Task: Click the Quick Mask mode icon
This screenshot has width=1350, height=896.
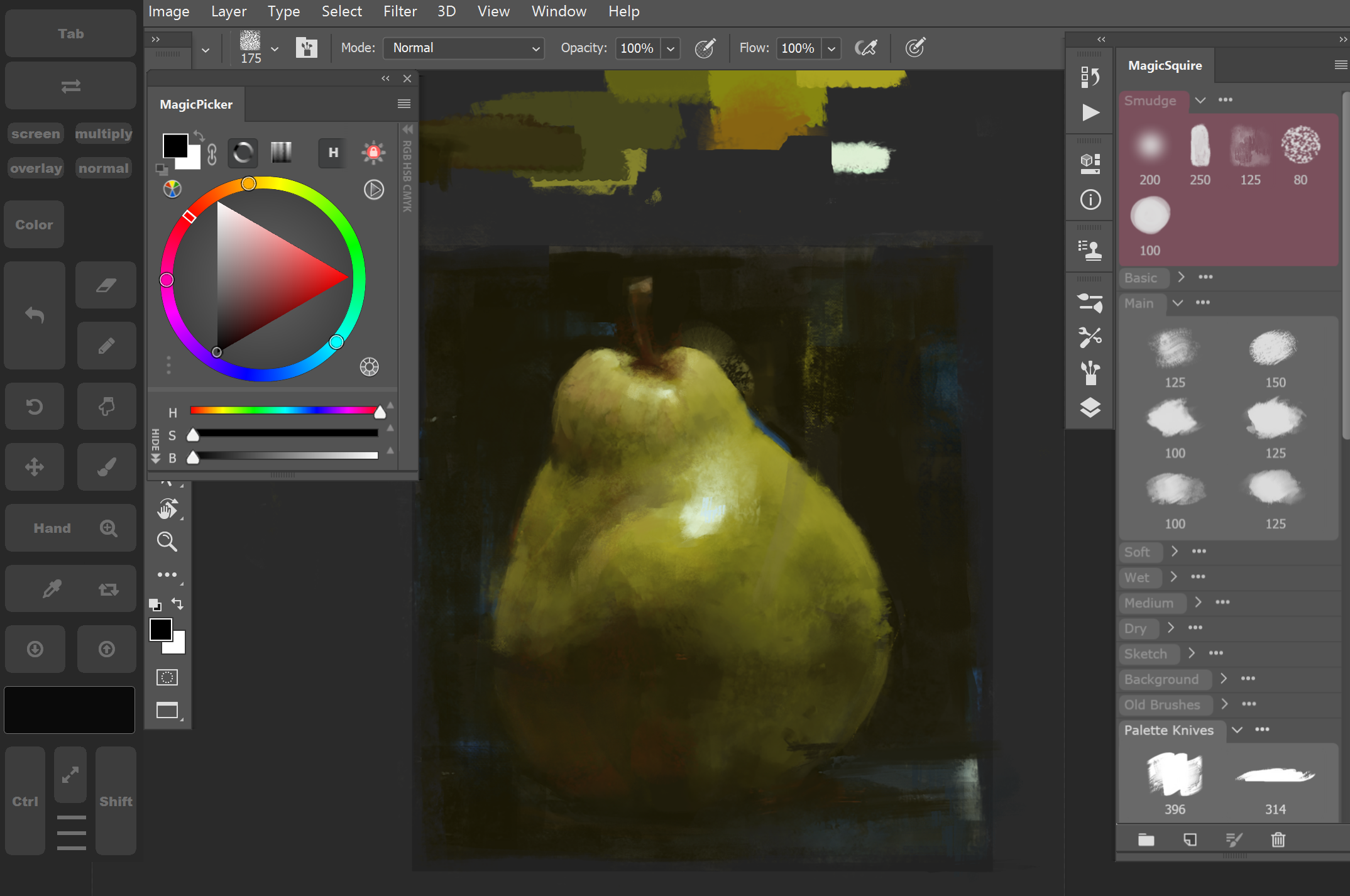Action: pyautogui.click(x=167, y=677)
